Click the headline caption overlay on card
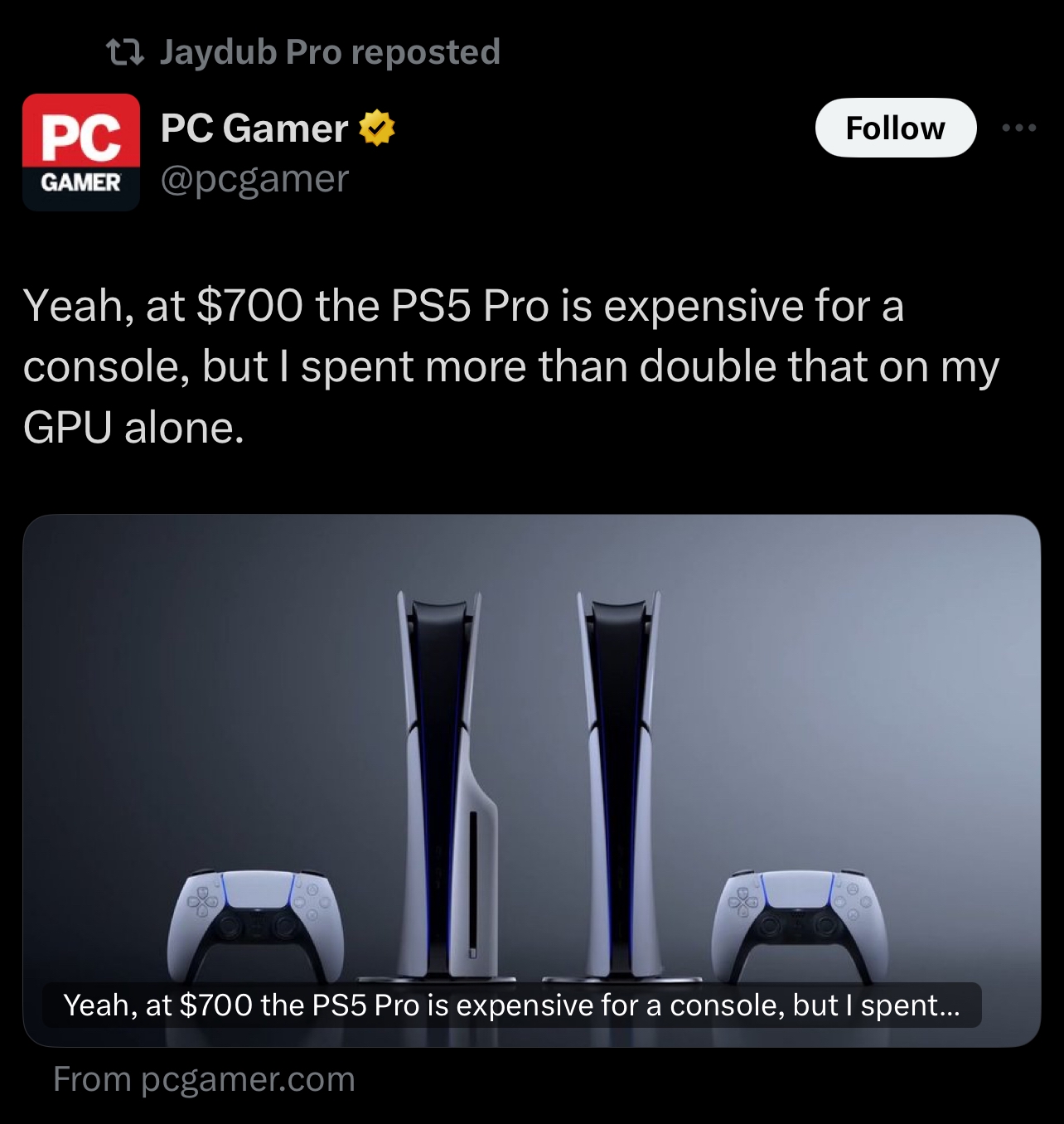The height and width of the screenshot is (1124, 1064). pos(511,1005)
